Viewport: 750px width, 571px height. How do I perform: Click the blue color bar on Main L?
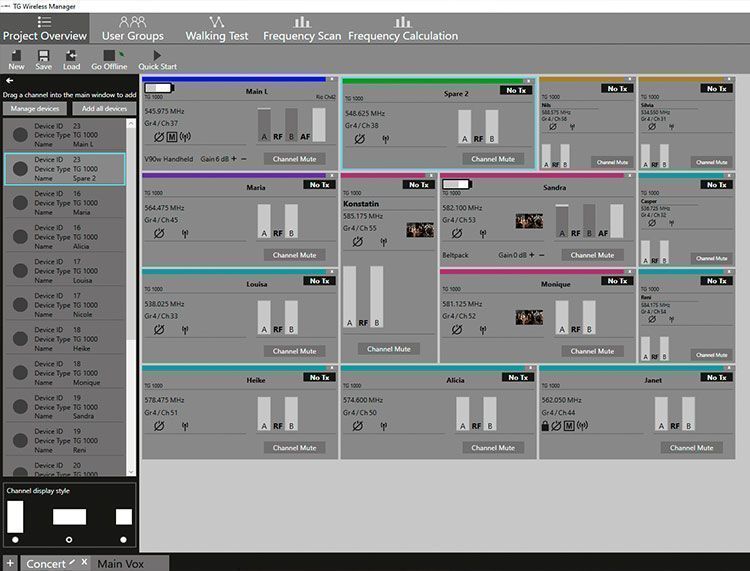click(x=234, y=79)
